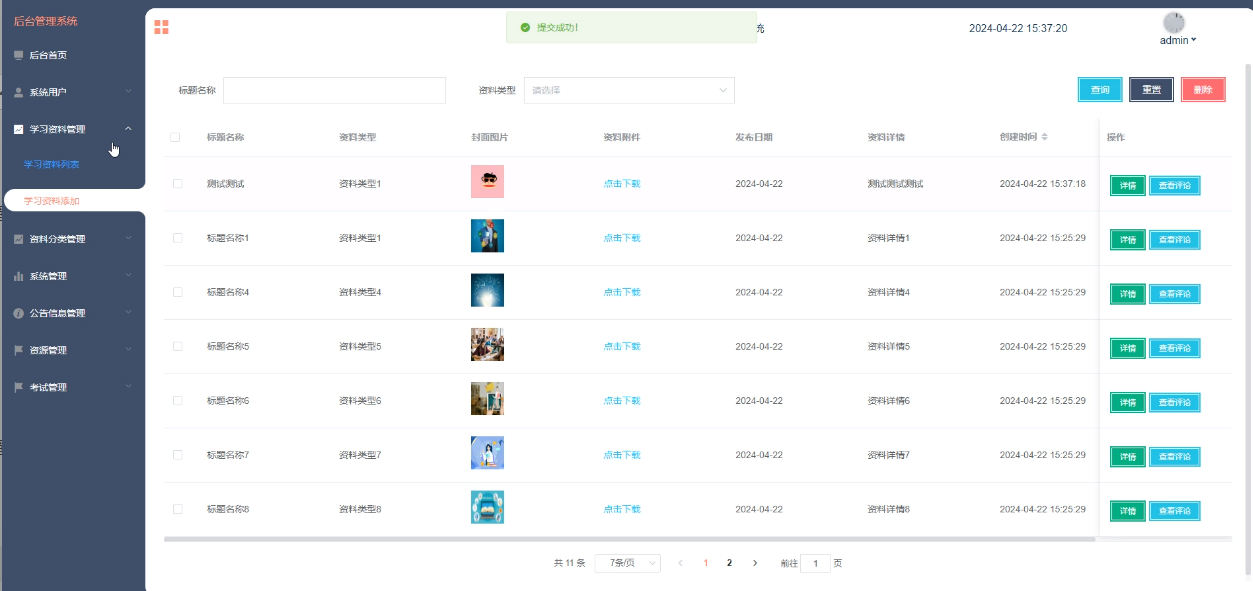
Task: Open the 后台首页 menu item
Action: pos(72,55)
